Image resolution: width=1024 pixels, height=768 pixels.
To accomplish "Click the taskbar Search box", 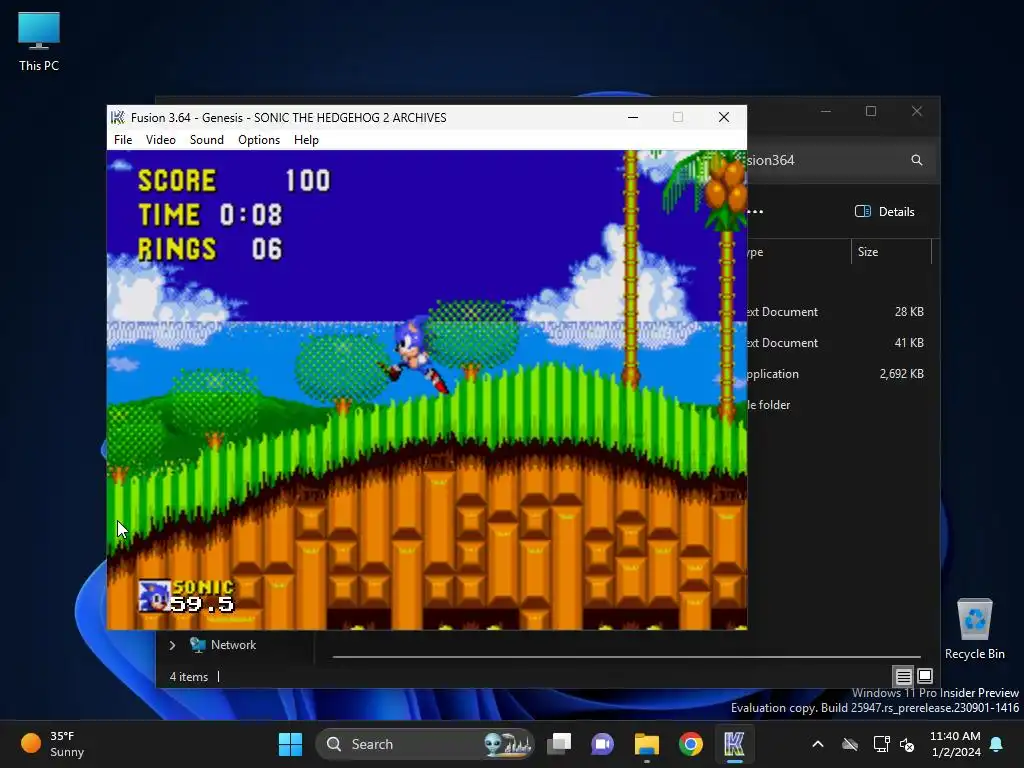I will coord(426,744).
